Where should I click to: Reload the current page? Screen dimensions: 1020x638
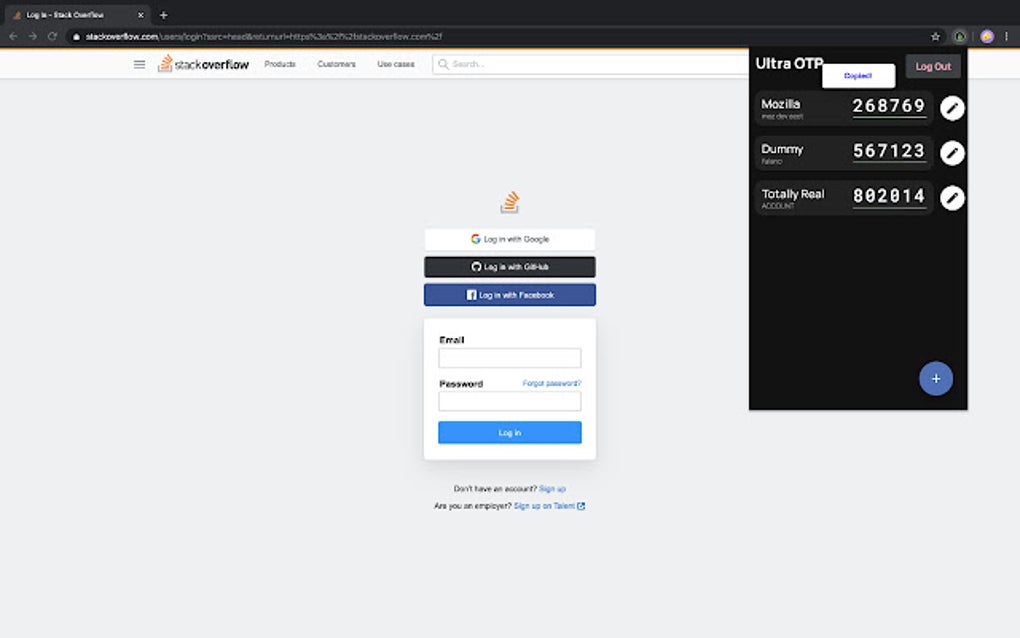coord(53,36)
